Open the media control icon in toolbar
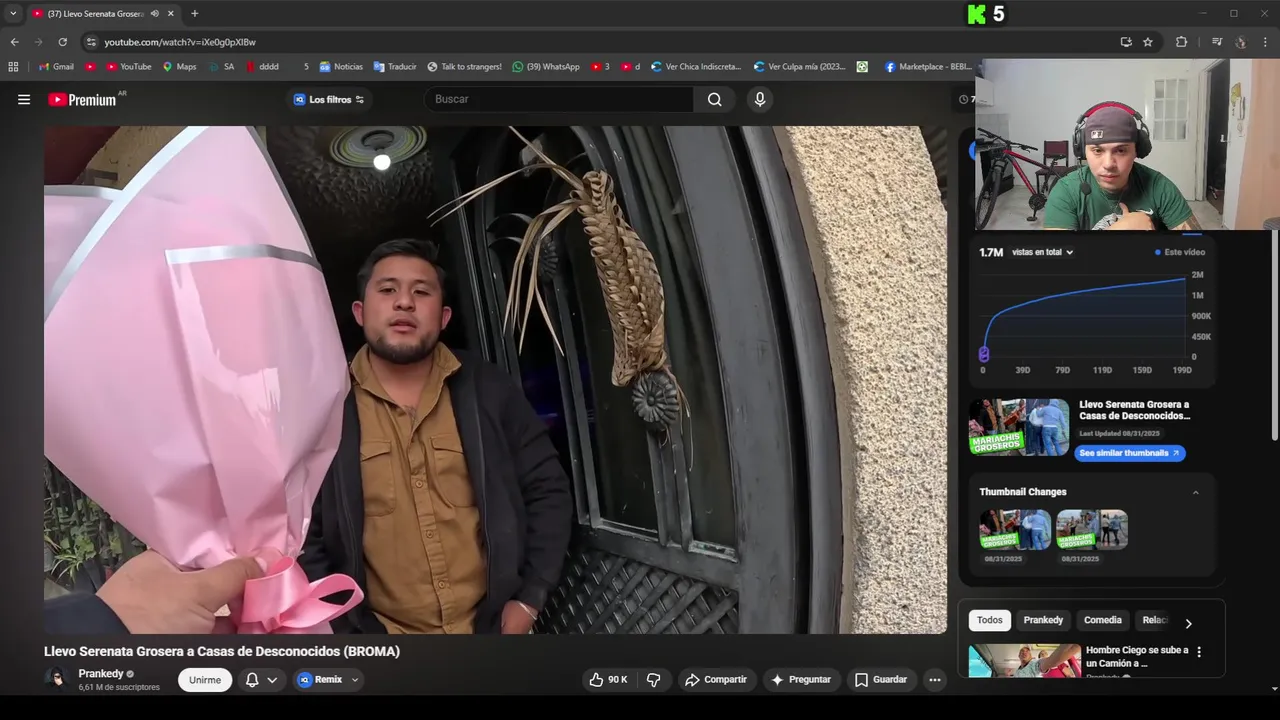This screenshot has height=720, width=1280. pos(1217,42)
